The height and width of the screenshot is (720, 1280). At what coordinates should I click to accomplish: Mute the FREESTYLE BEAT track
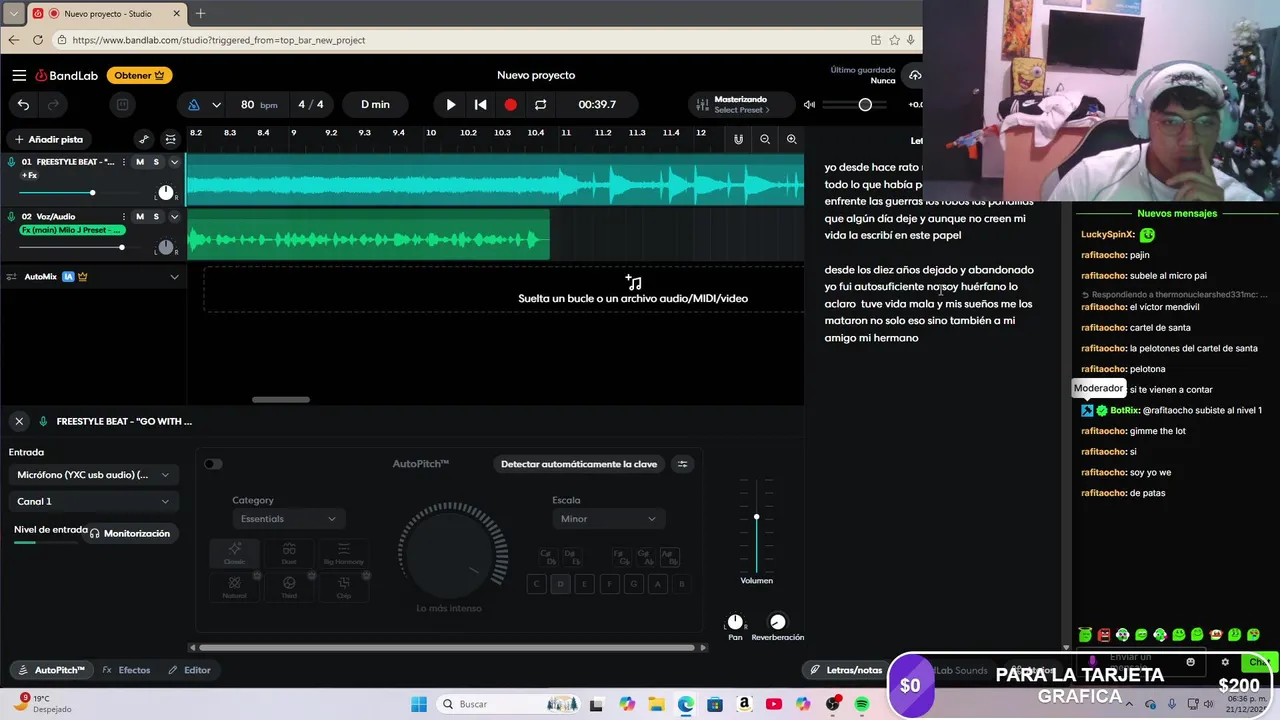(x=140, y=162)
